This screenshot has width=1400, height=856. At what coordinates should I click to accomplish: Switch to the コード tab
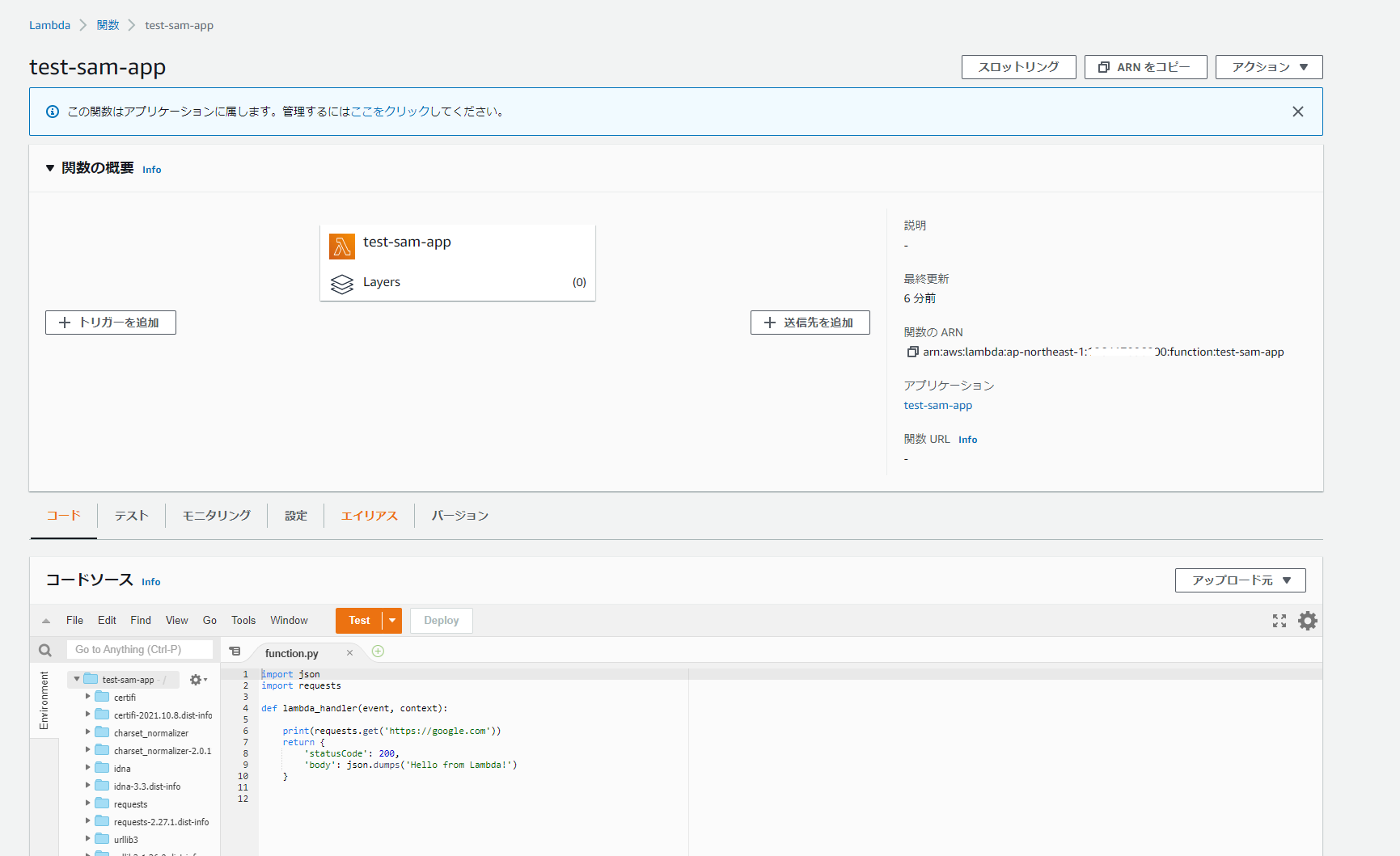[64, 516]
